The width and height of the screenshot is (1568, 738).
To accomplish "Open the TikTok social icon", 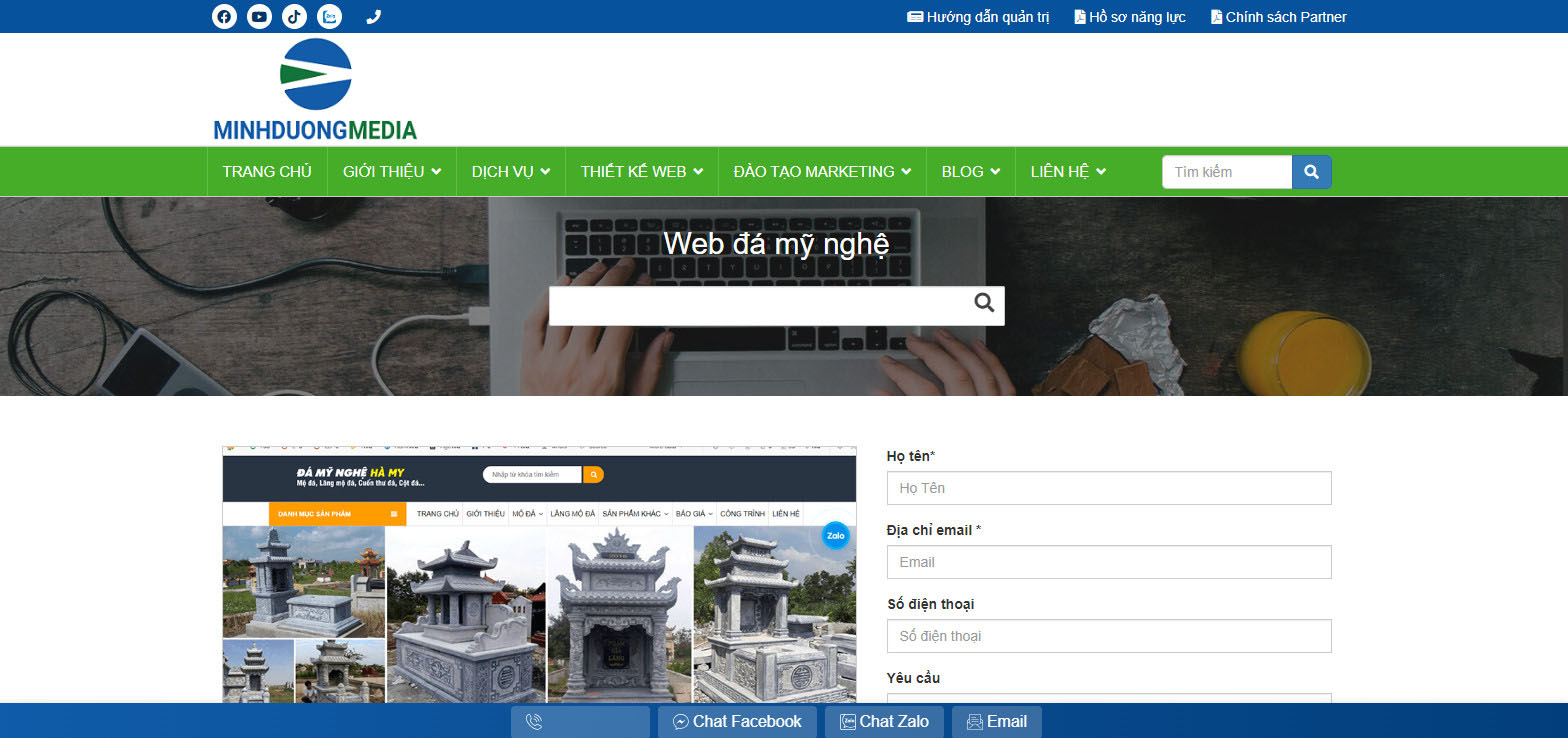I will click(294, 17).
